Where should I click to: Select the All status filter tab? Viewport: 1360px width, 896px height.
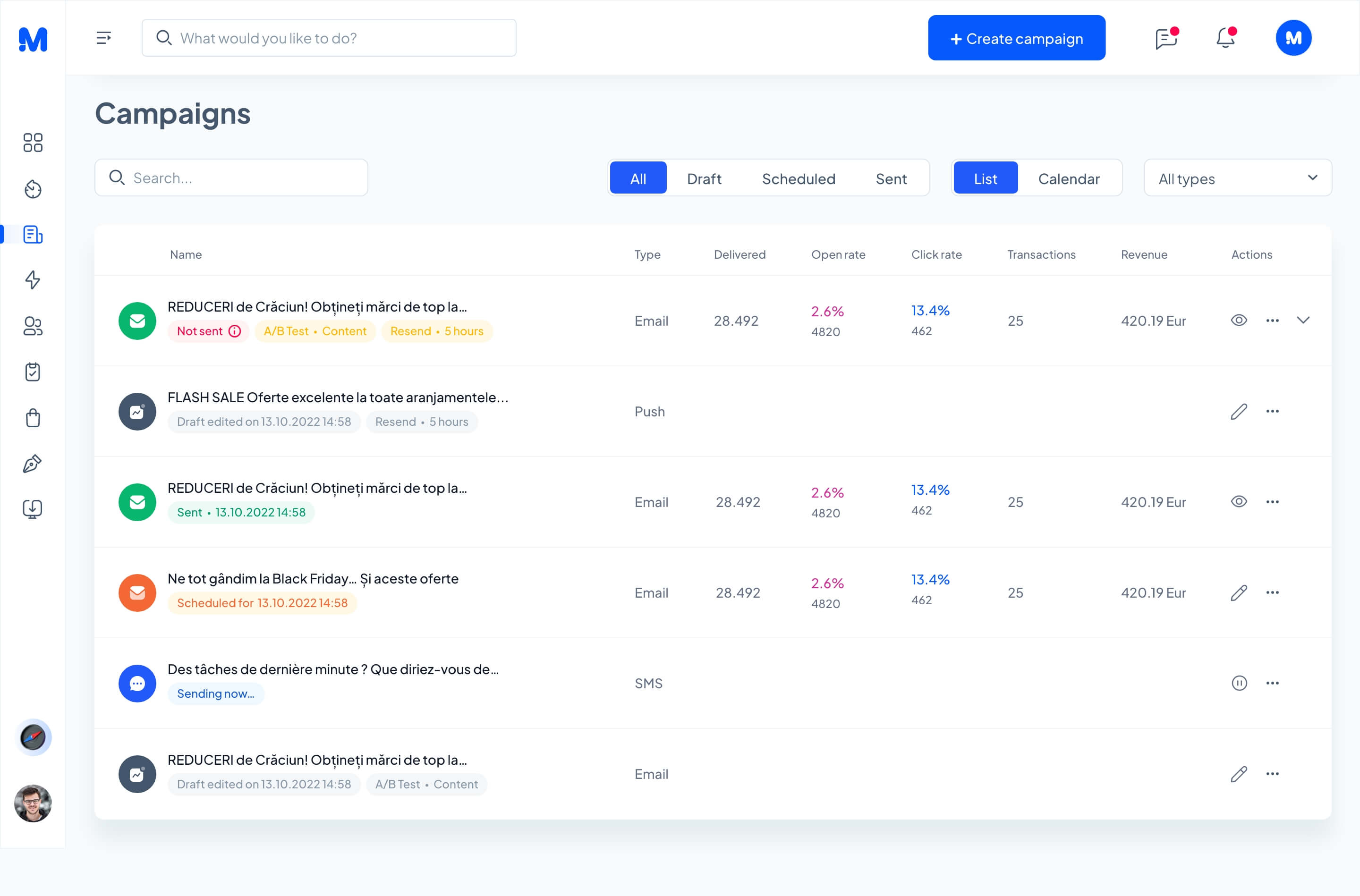pos(638,178)
